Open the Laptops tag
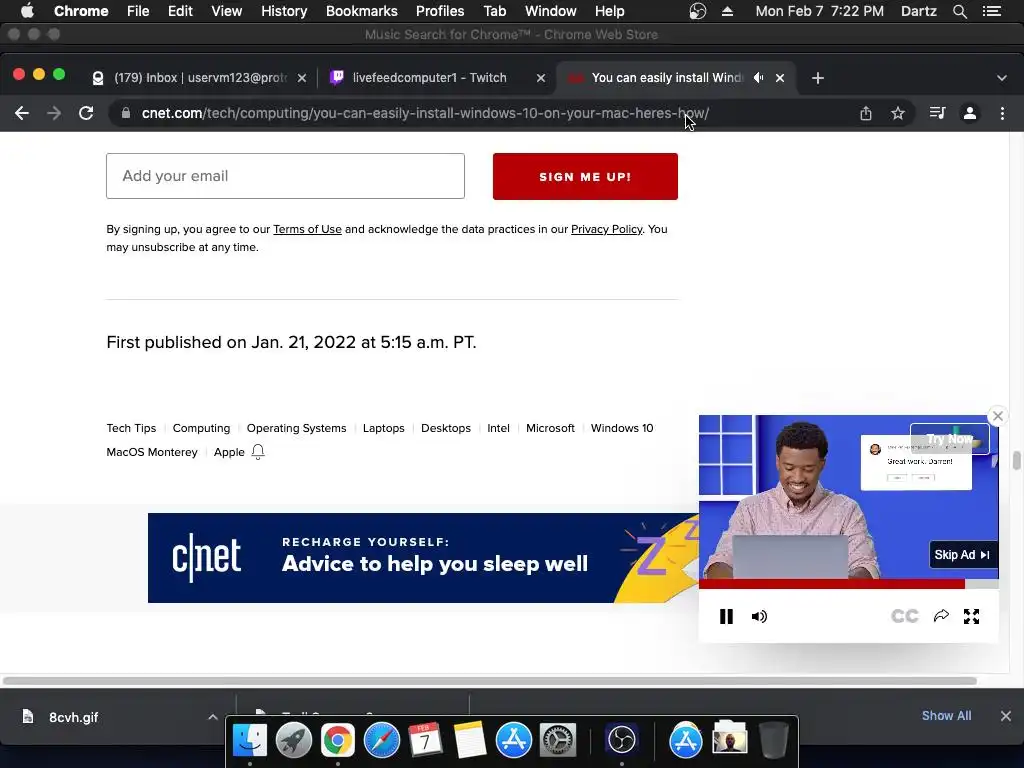 (383, 428)
